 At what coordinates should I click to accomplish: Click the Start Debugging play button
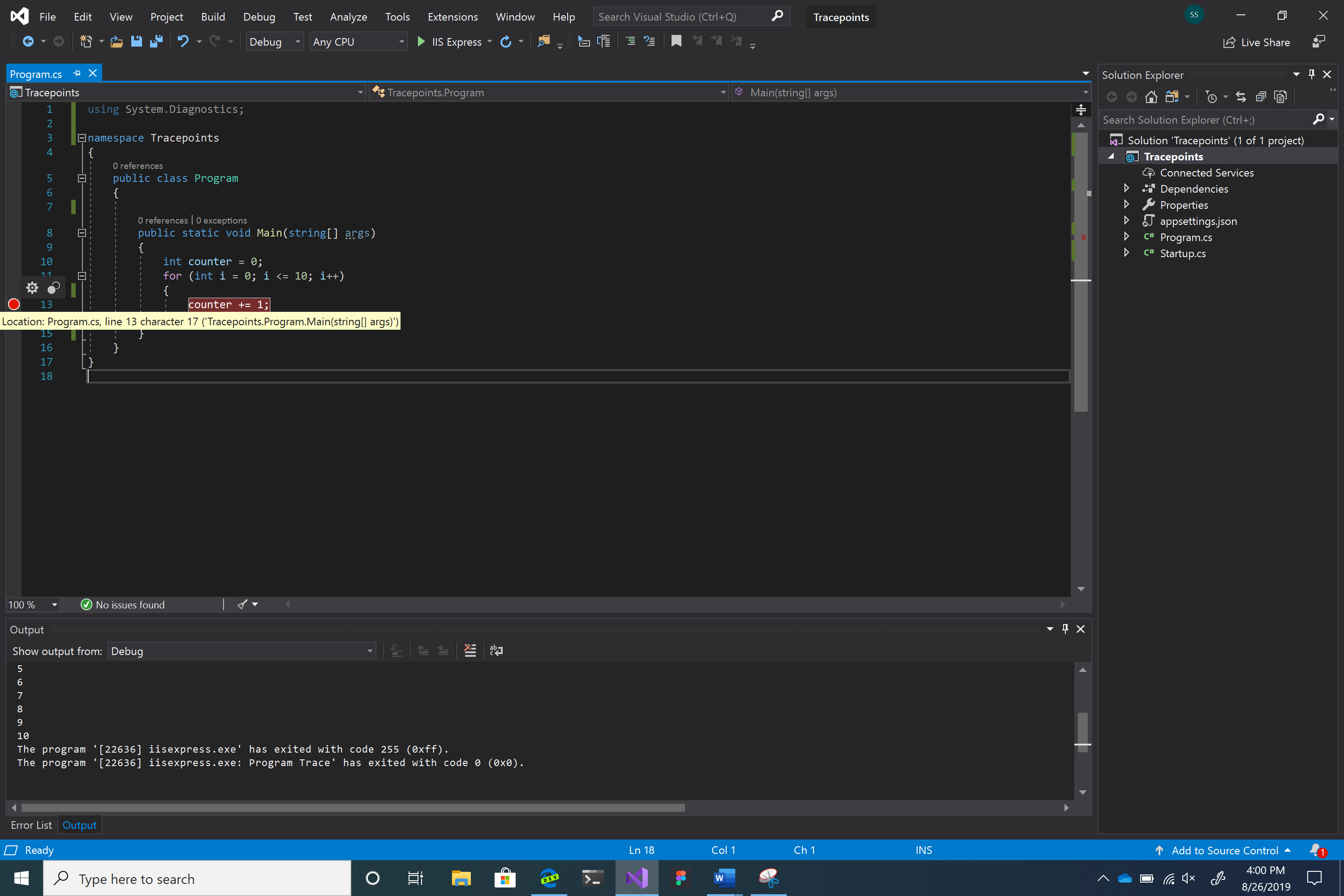click(420, 41)
